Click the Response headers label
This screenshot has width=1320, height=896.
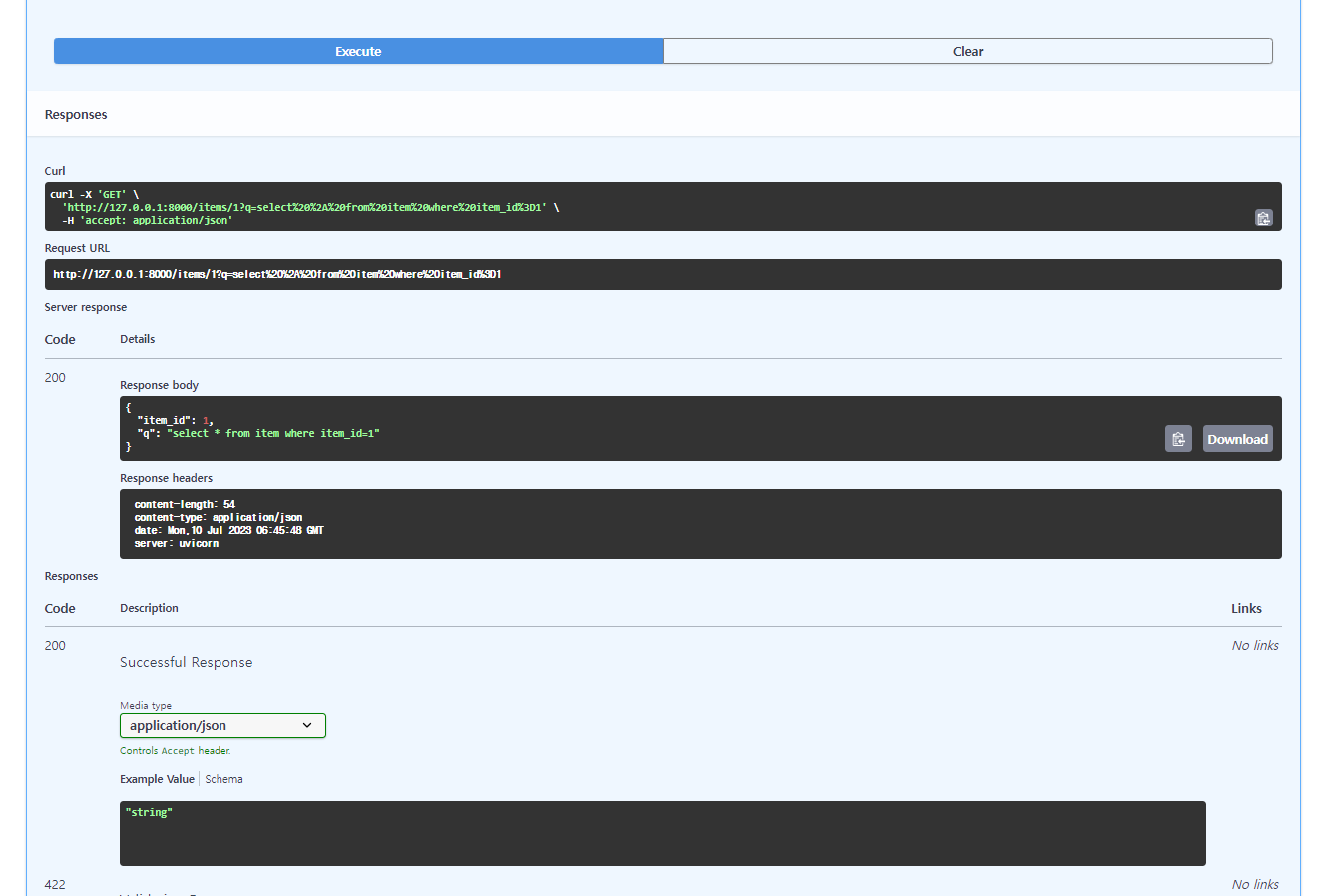click(x=166, y=478)
